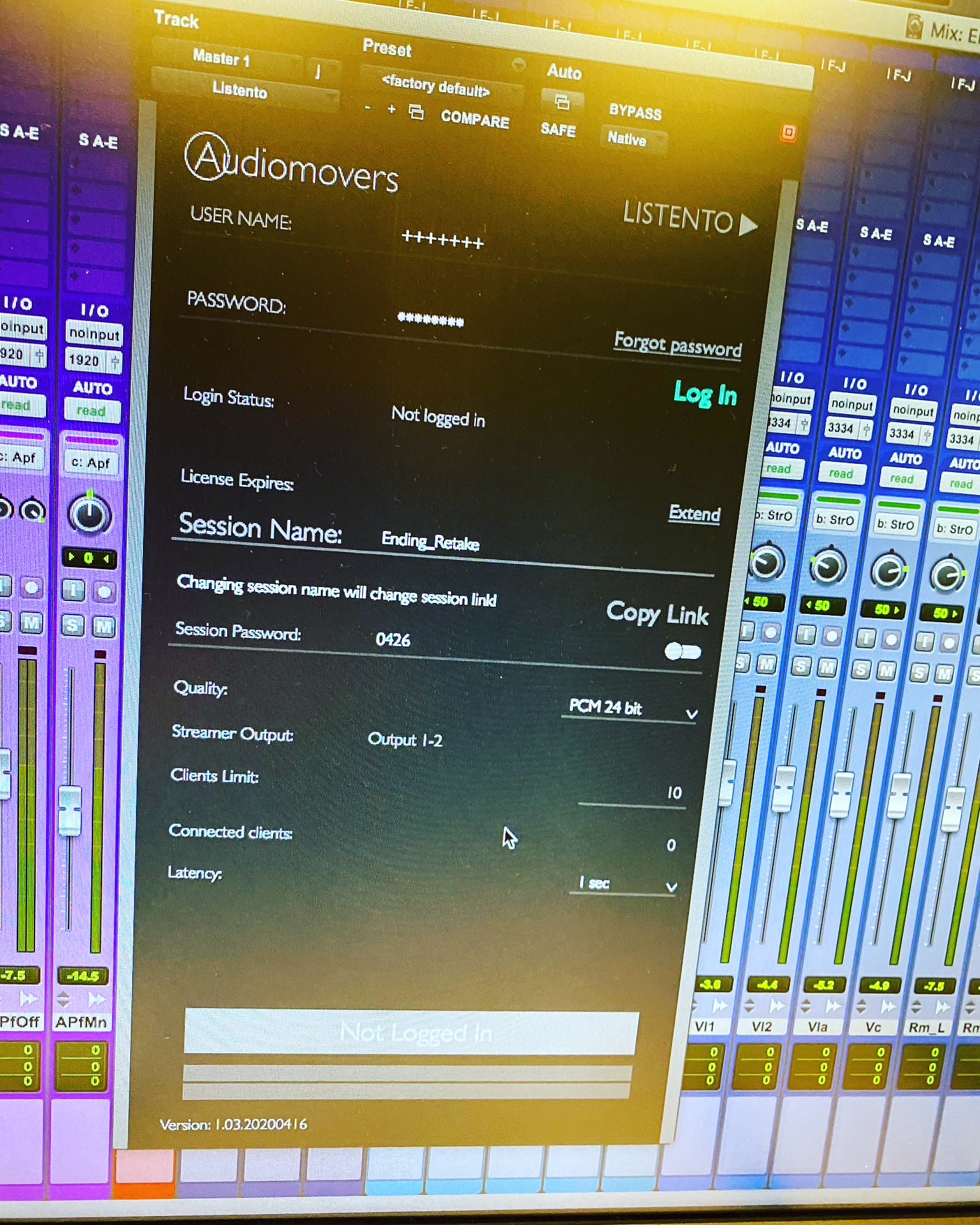The image size is (980, 1225).
Task: Click the Vla volume fader
Action: [x=843, y=794]
